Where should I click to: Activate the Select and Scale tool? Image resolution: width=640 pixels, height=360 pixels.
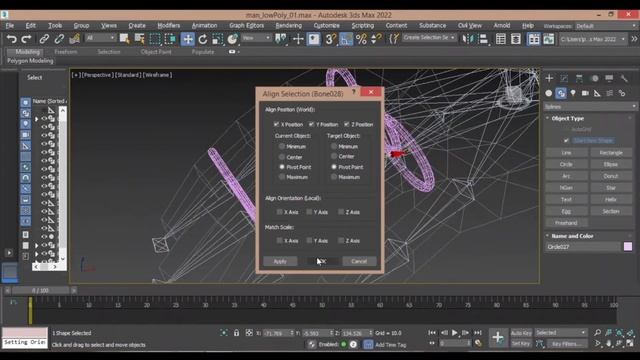click(218, 39)
